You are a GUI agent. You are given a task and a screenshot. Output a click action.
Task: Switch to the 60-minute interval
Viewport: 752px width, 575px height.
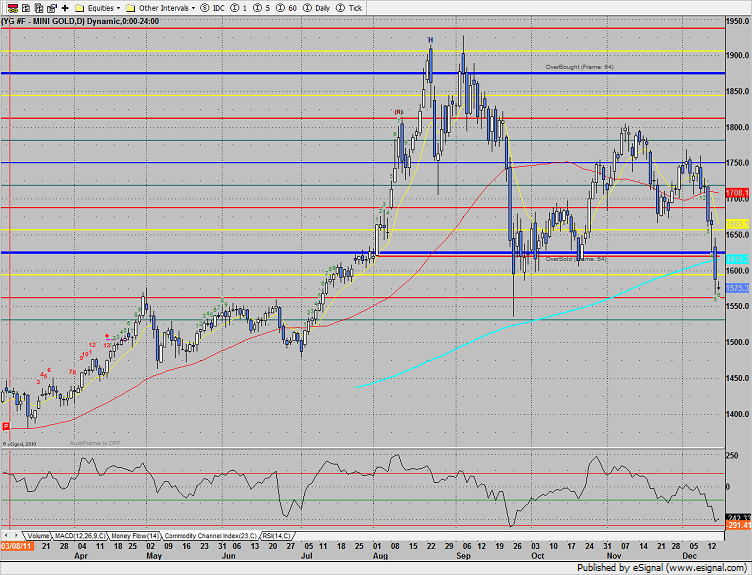(286, 8)
